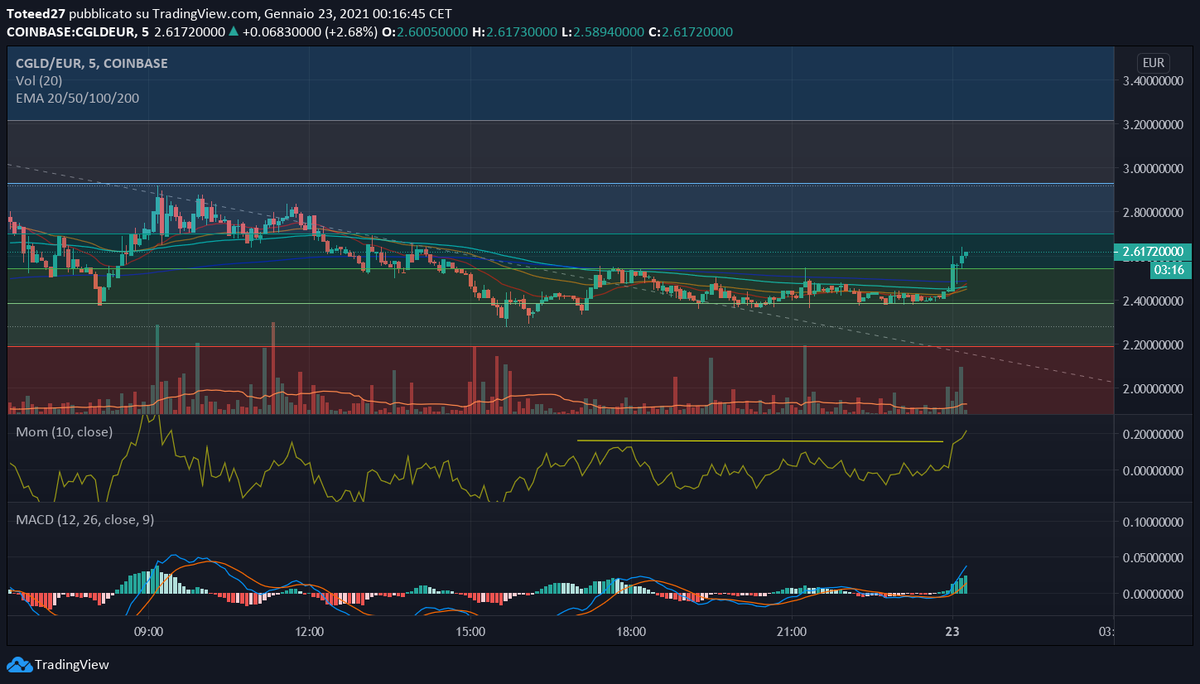Screen dimensions: 1200x684
Task: Click the TradingView brand text
Action: tap(72, 664)
